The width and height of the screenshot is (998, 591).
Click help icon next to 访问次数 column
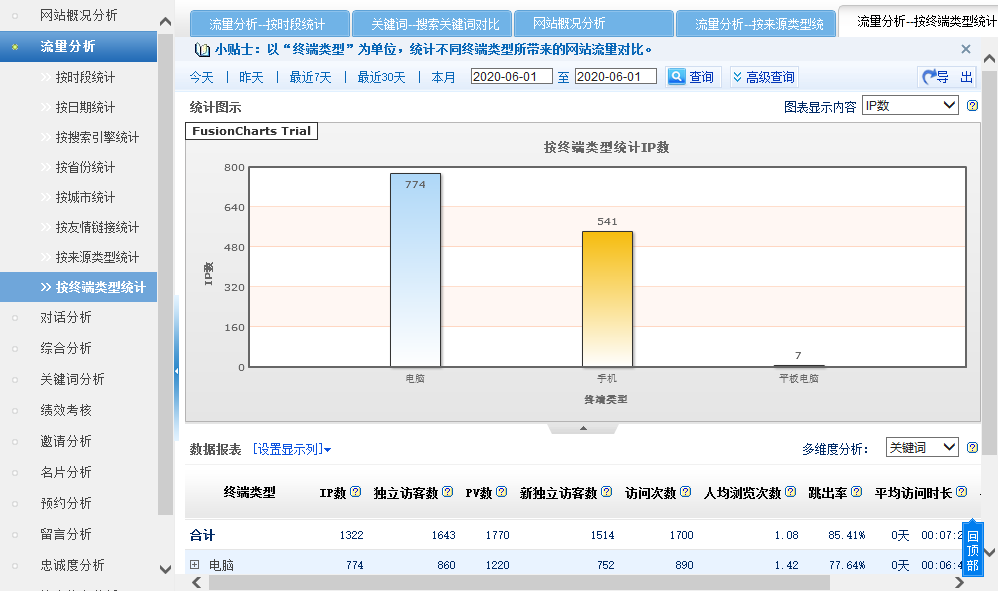(685, 492)
